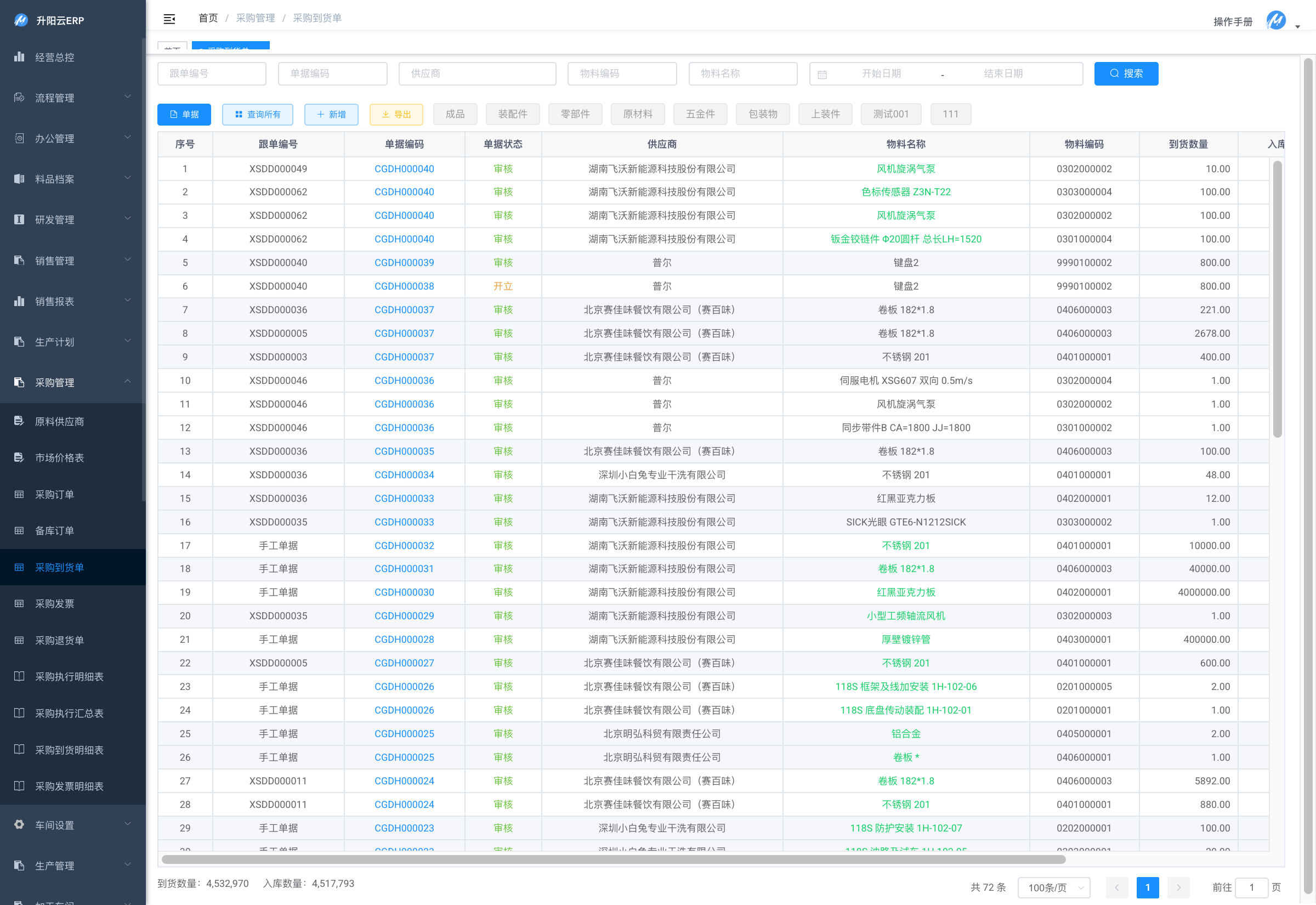Click the sidebar collapse hamburger icon
The image size is (1316, 905).
pos(169,19)
